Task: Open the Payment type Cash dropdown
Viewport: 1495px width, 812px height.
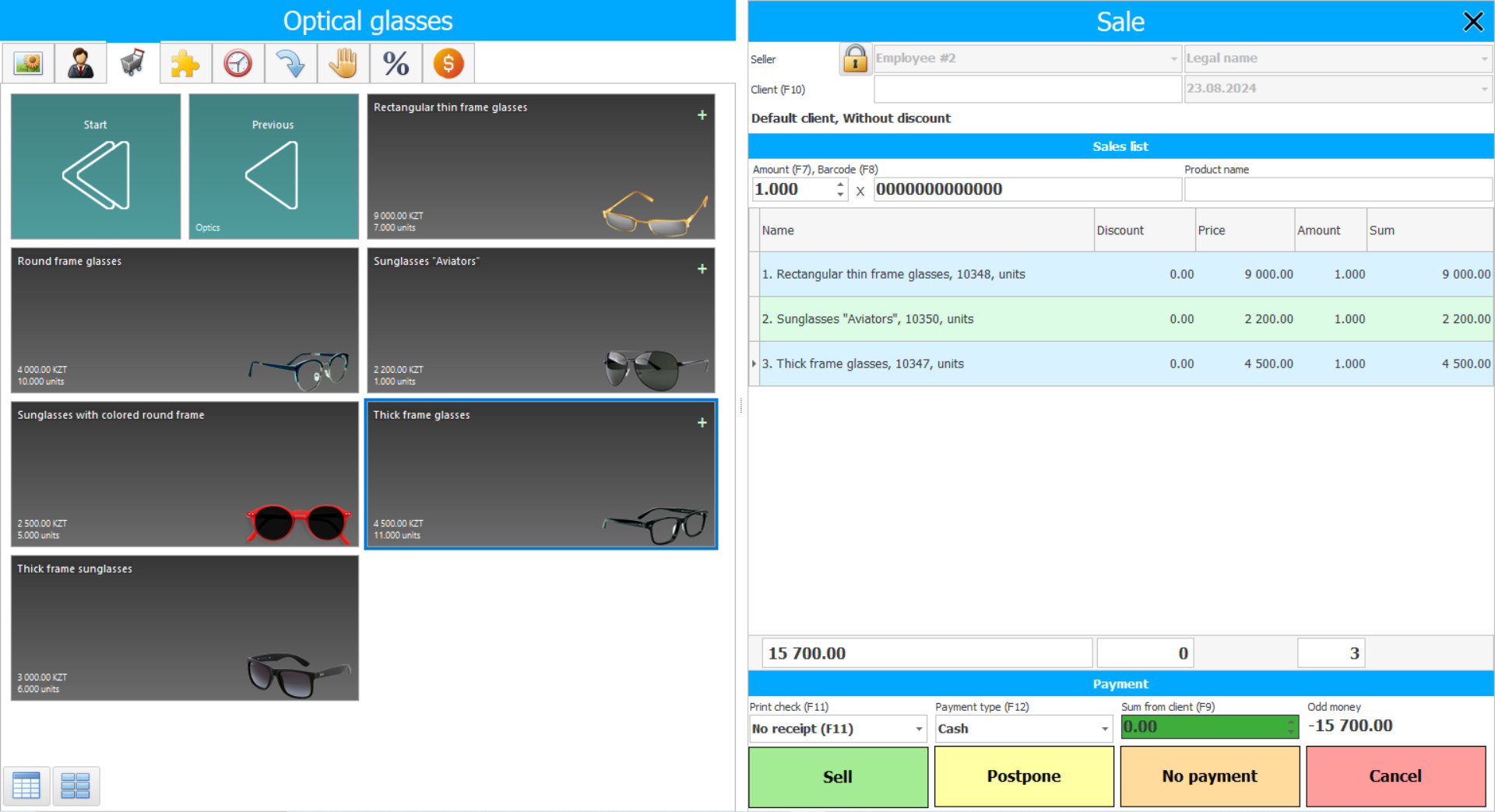Action: pos(1103,729)
